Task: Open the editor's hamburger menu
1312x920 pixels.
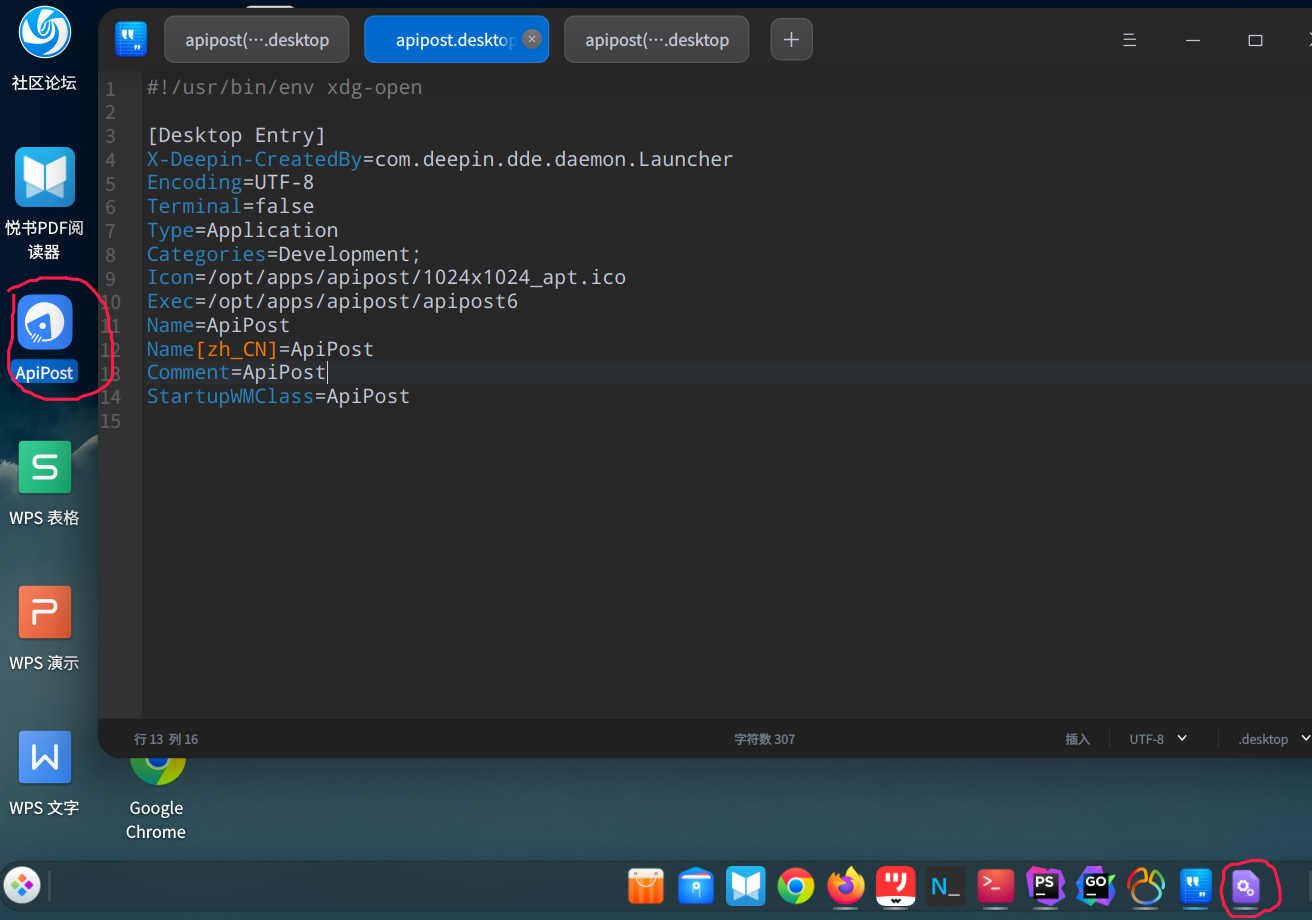Action: click(x=1129, y=40)
